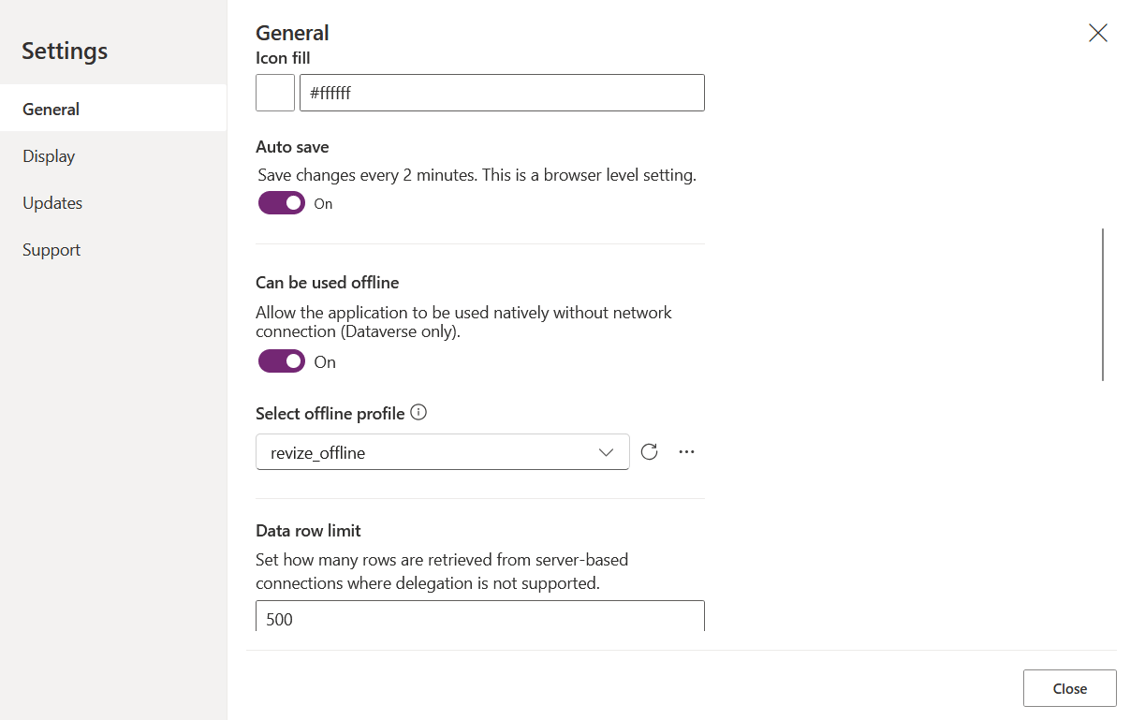This screenshot has width=1130, height=720.
Task: Close the Settings dialog with the X icon
Action: tap(1097, 33)
